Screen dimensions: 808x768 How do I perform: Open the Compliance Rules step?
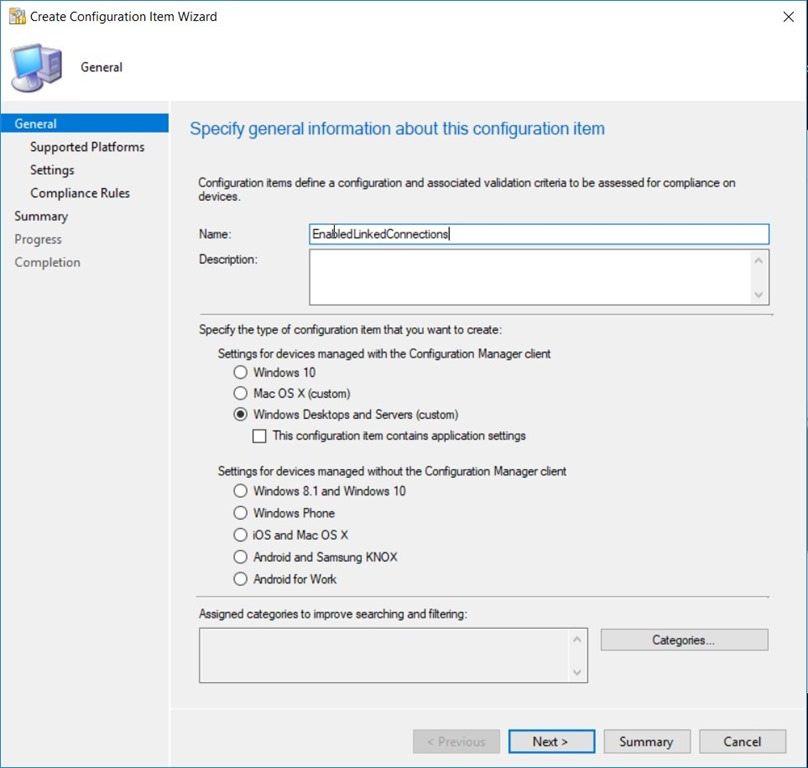tap(80, 193)
